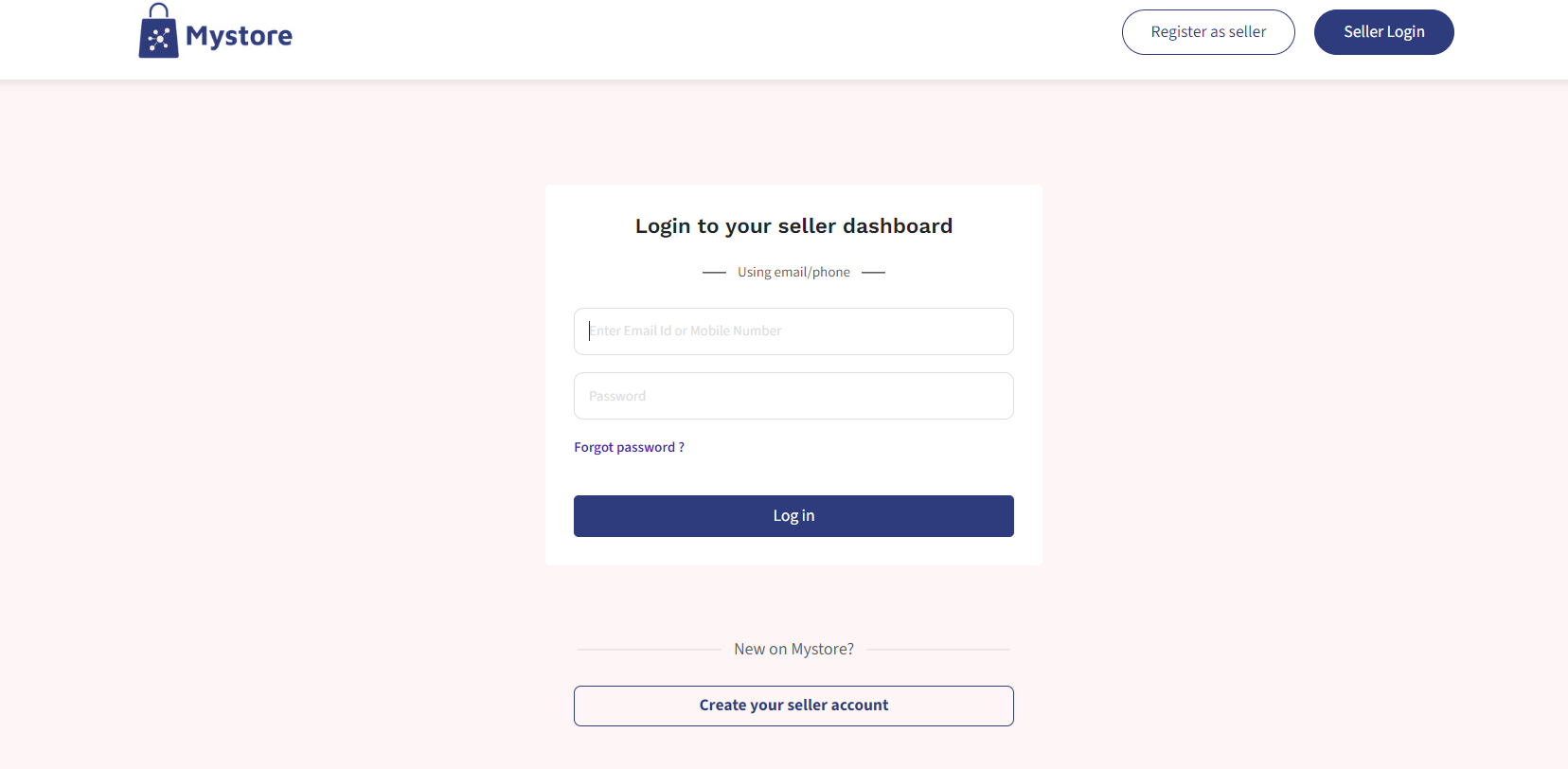Click the dash right of Using email/phone

tap(873, 273)
